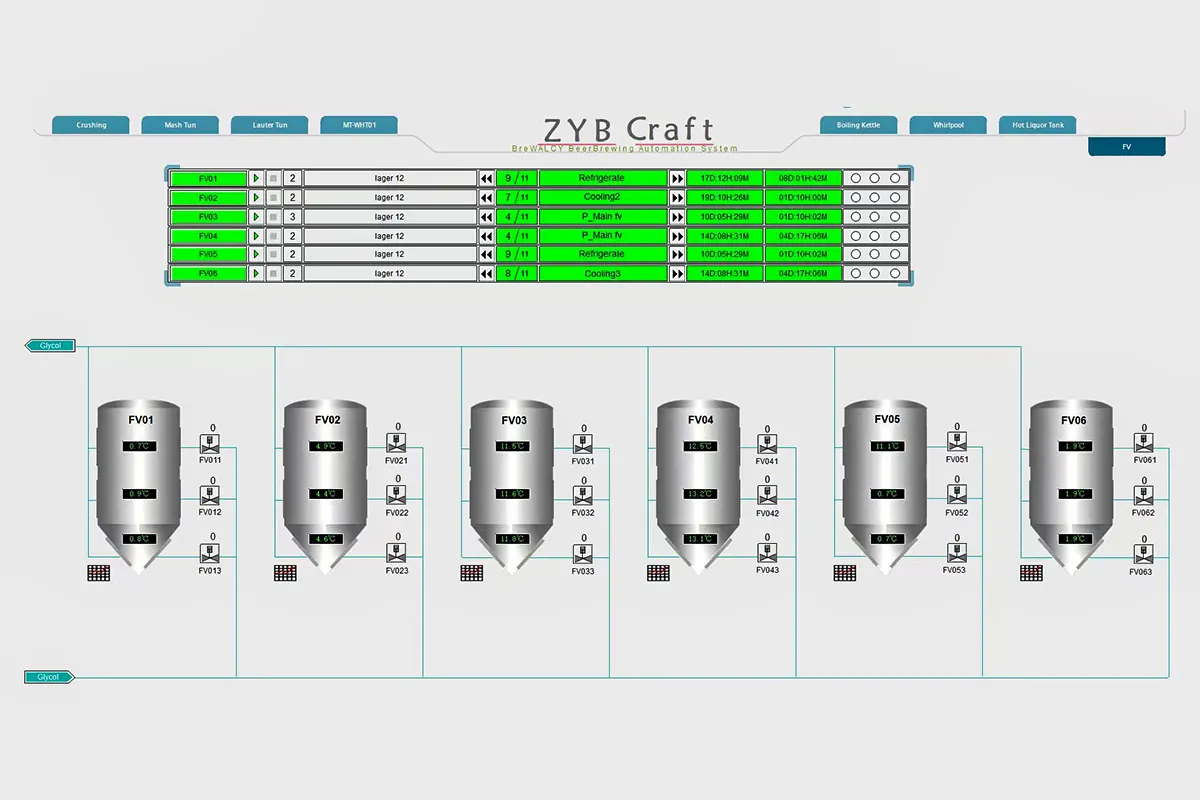
Task: Click the green FV05 button in table
Action: [208, 254]
